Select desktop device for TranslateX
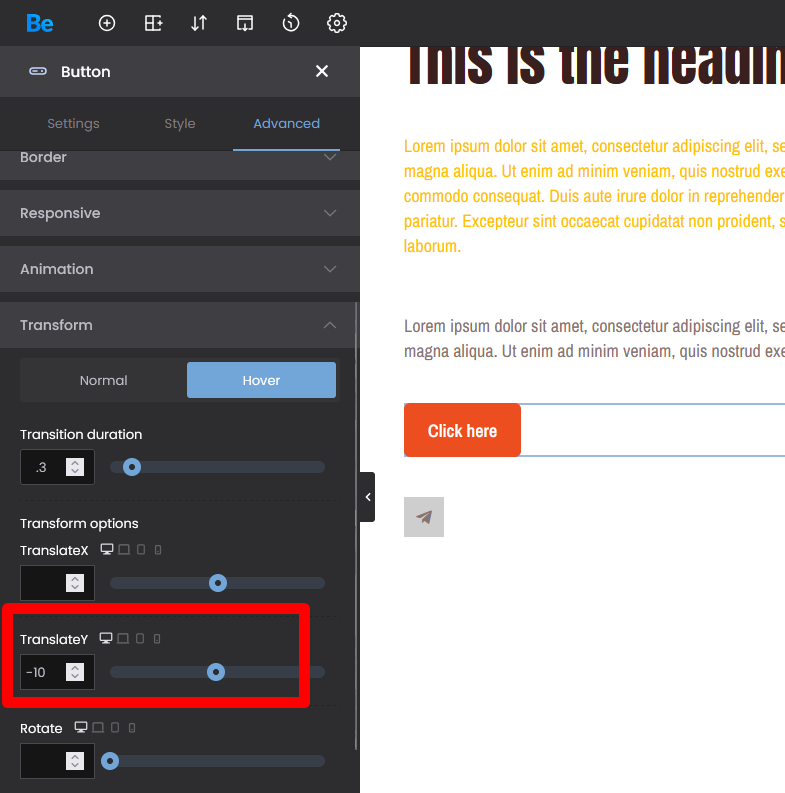This screenshot has width=785, height=793. (106, 550)
